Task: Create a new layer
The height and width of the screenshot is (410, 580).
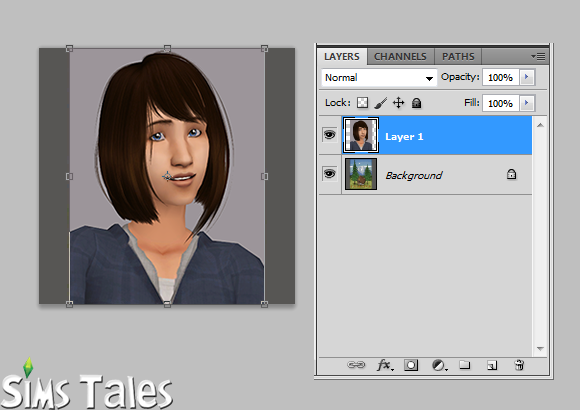Action: pyautogui.click(x=492, y=366)
